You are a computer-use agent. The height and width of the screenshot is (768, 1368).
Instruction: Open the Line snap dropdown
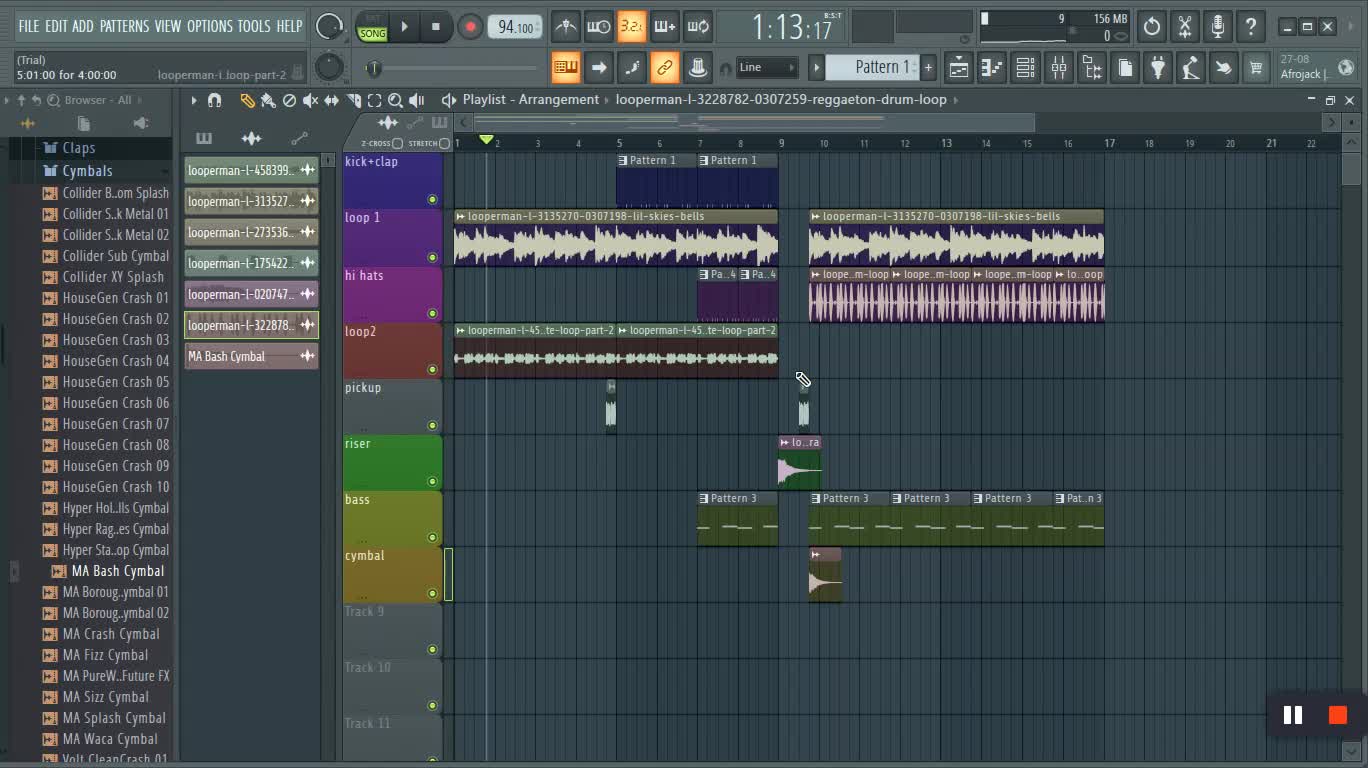767,68
